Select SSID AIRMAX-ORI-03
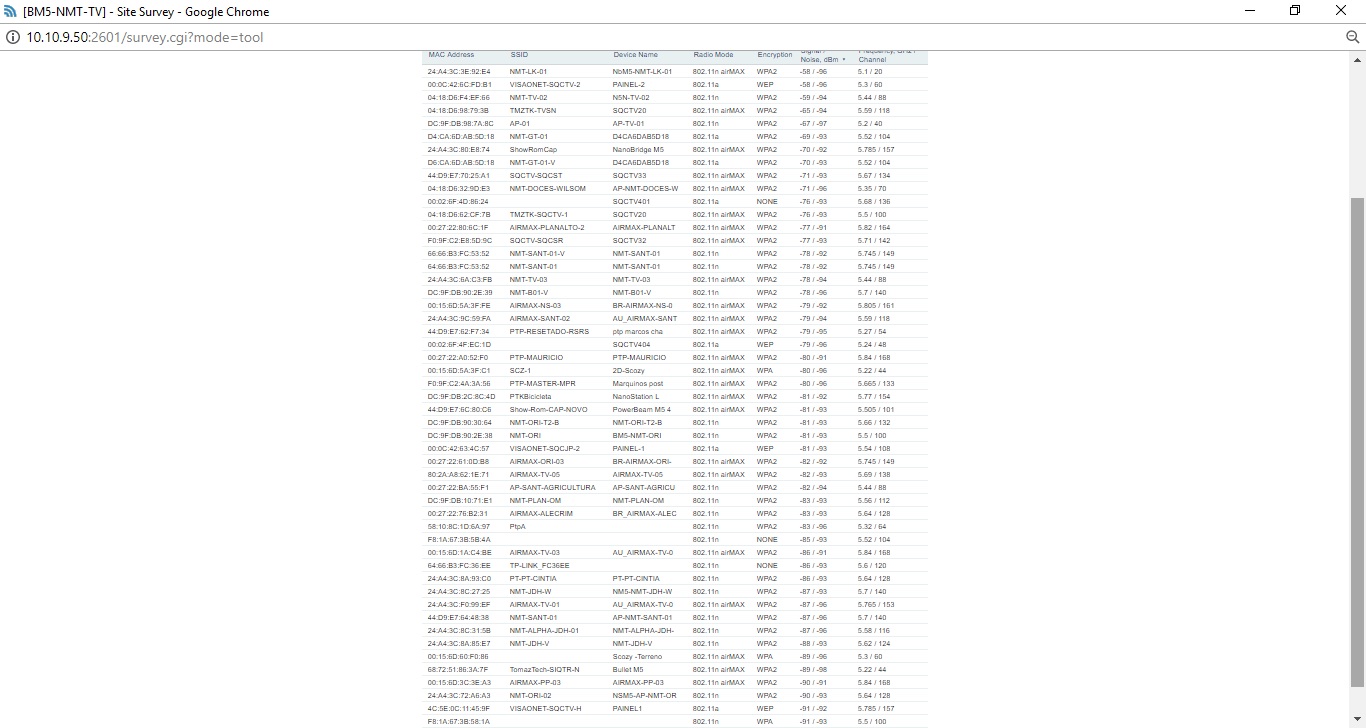This screenshot has height=728, width=1366. pos(536,462)
